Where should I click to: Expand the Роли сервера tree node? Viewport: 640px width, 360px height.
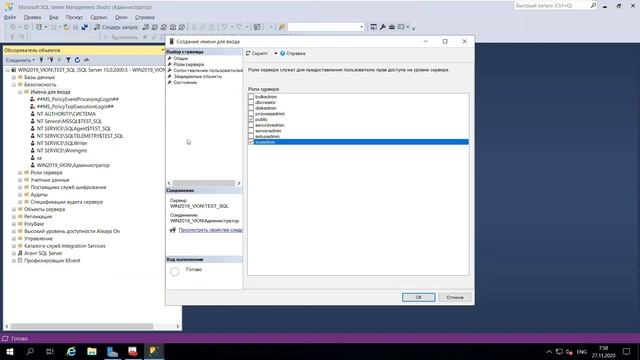coord(20,173)
